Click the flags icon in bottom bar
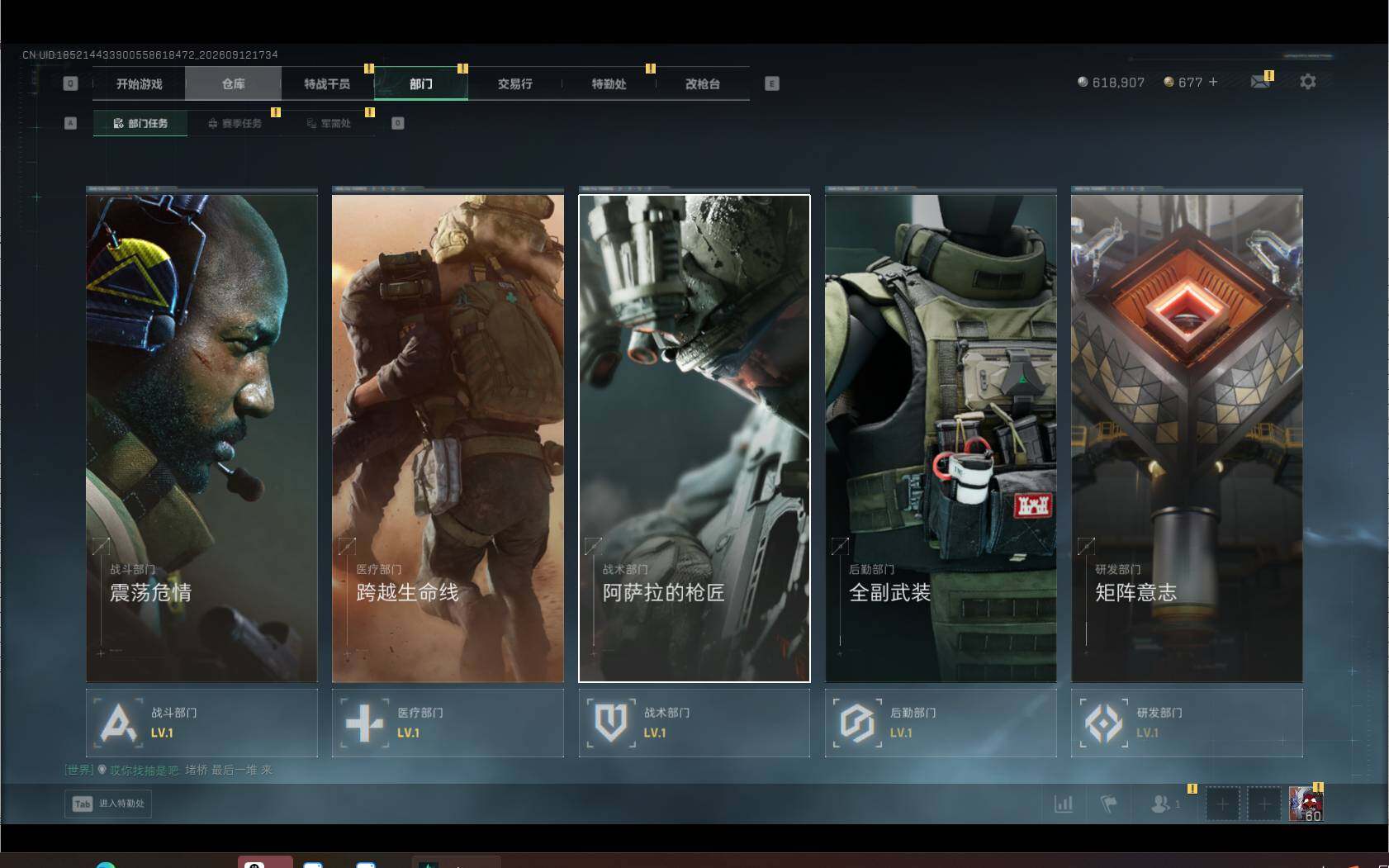Screen dimensions: 1389x868 (1109, 804)
